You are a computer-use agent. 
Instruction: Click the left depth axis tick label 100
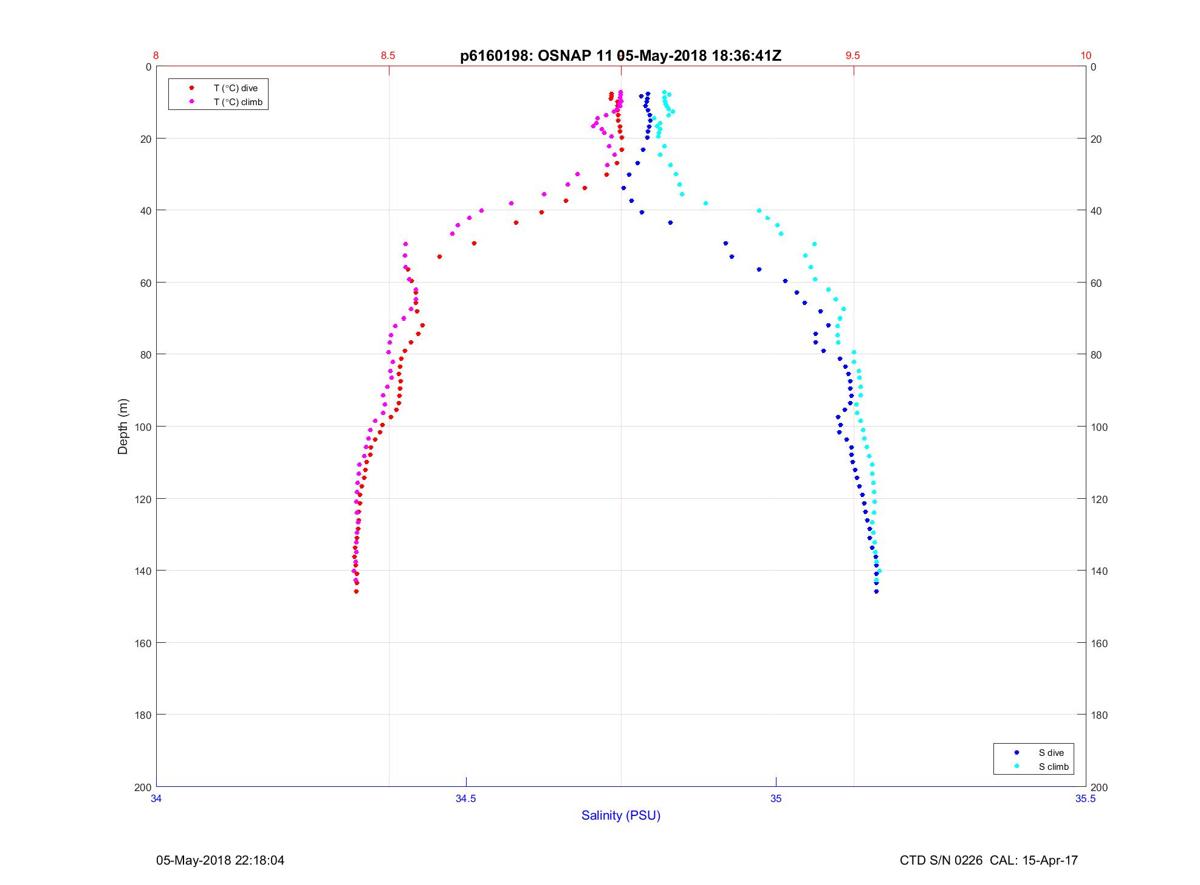[x=142, y=427]
